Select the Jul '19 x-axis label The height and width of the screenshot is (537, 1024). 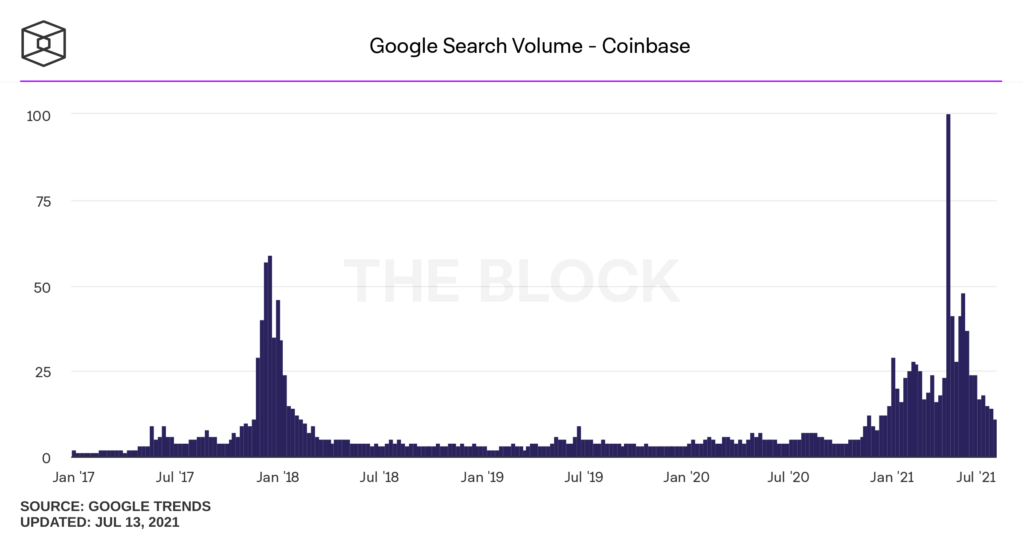coord(585,479)
